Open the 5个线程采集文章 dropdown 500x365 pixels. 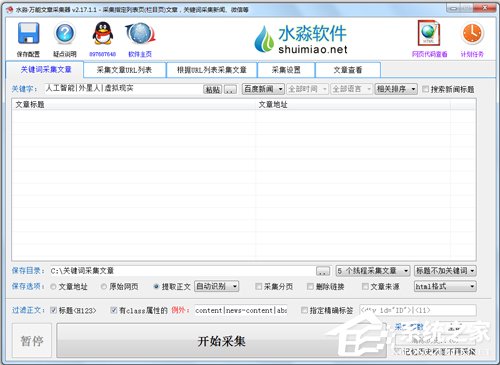tap(373, 271)
